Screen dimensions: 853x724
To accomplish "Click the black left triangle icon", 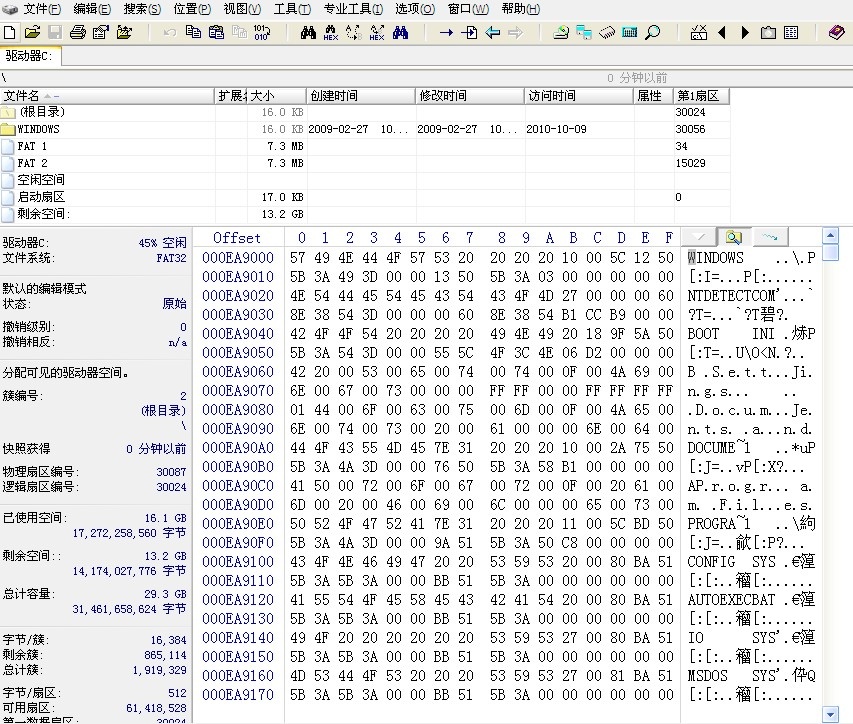I will (x=722, y=33).
